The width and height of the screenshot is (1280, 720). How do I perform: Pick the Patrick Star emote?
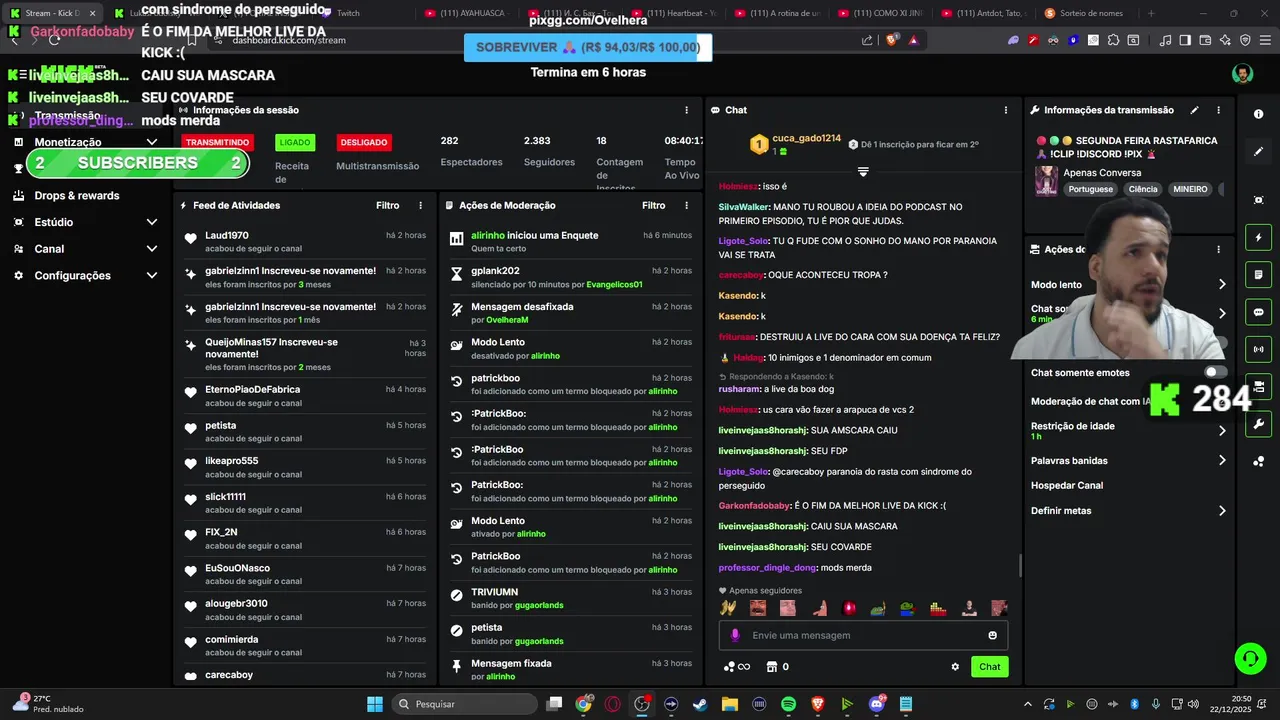[x=818, y=608]
